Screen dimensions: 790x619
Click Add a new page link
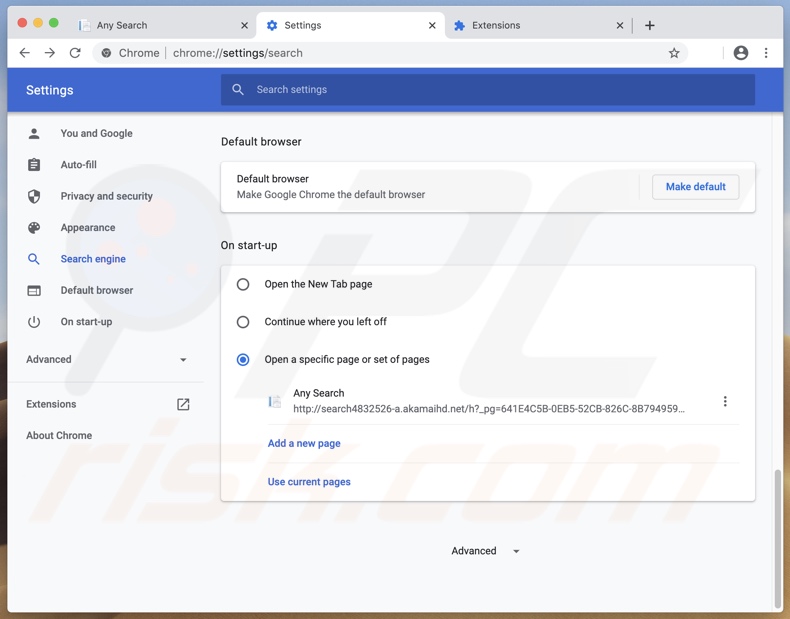pos(304,443)
